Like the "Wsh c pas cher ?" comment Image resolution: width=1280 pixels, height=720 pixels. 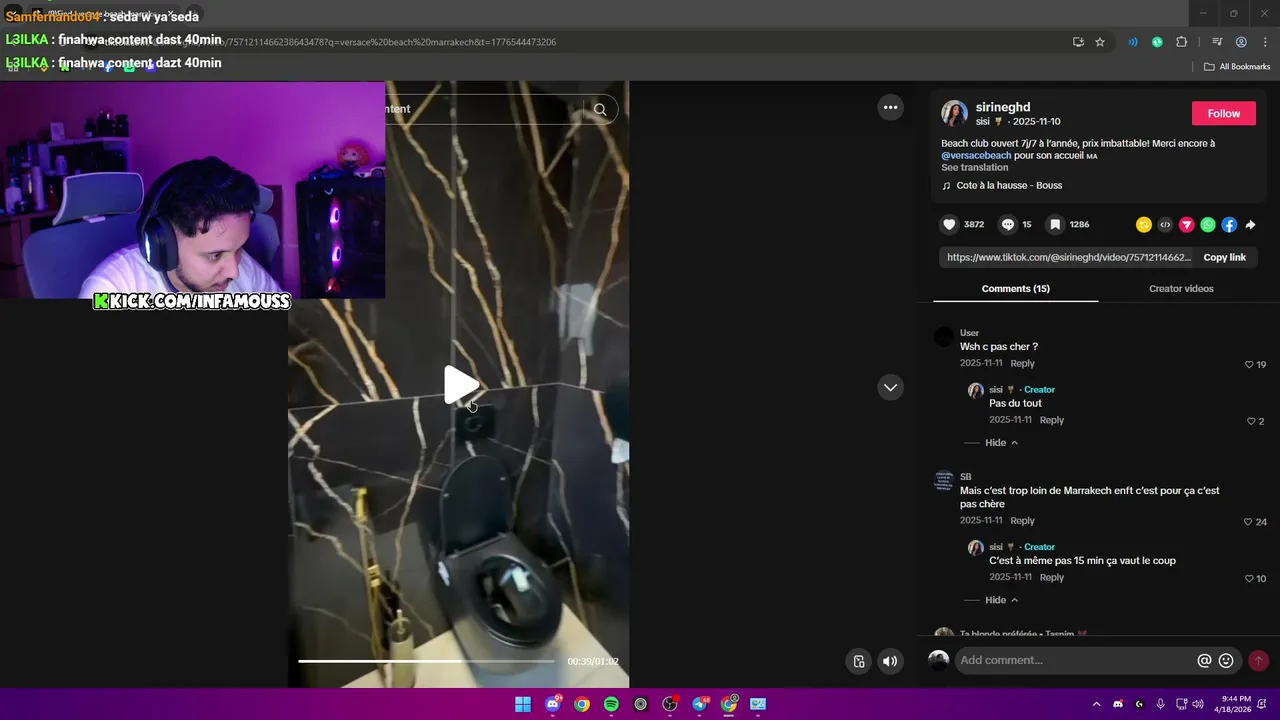pyautogui.click(x=1249, y=364)
